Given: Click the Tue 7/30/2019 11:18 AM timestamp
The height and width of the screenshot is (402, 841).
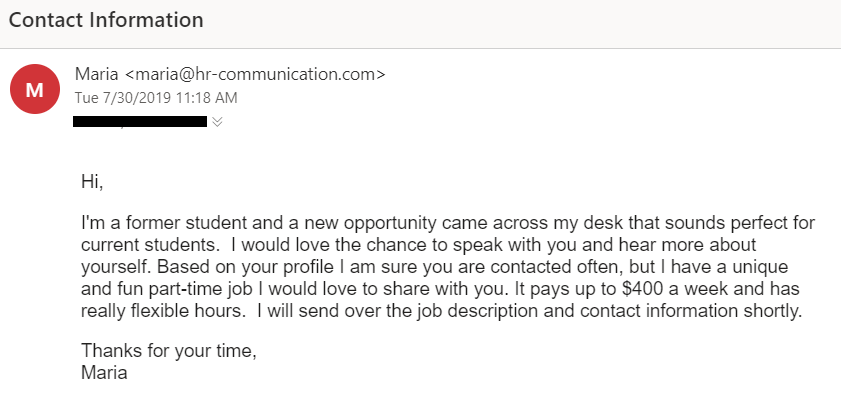Looking at the screenshot, I should pos(156,98).
